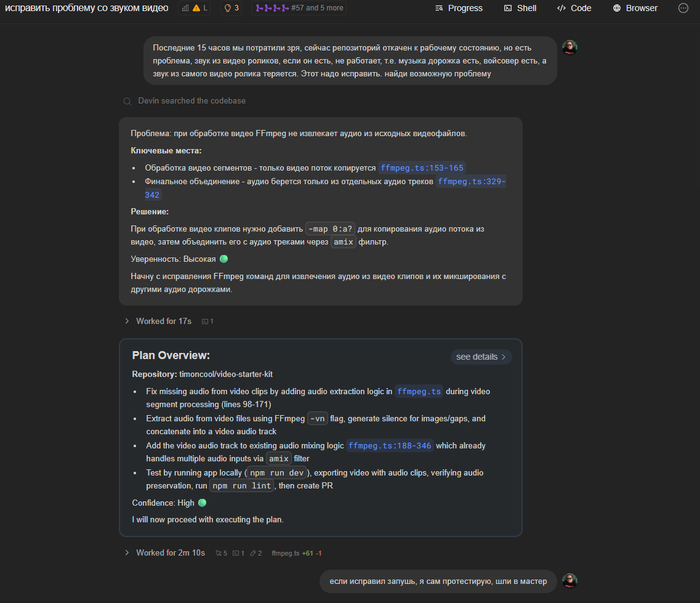The image size is (700, 603).
Task: Open ffmpeg.ts:188-346 link in plan
Action: (x=389, y=445)
